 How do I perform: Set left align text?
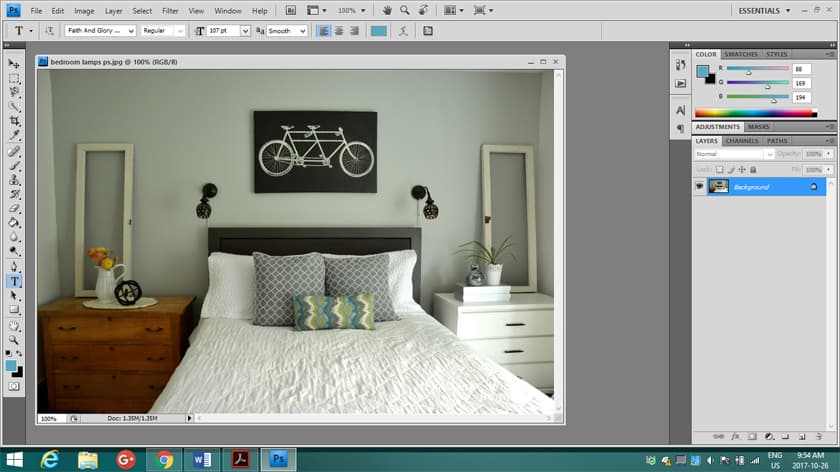pos(324,31)
